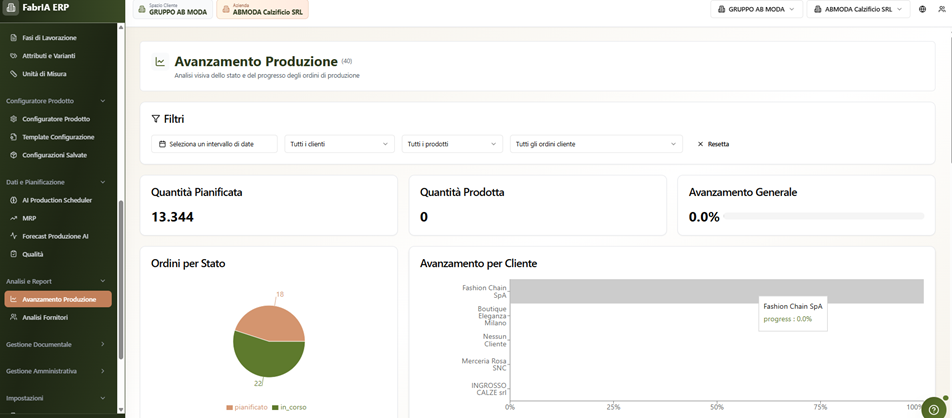Click the Forecast Produzione AI pulse icon
Image resolution: width=952 pixels, height=418 pixels.
(13, 236)
